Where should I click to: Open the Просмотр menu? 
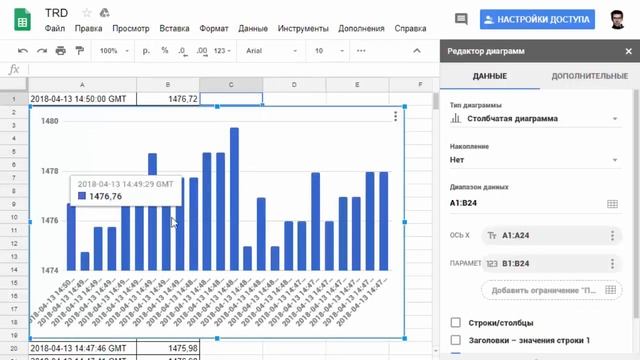coord(131,29)
